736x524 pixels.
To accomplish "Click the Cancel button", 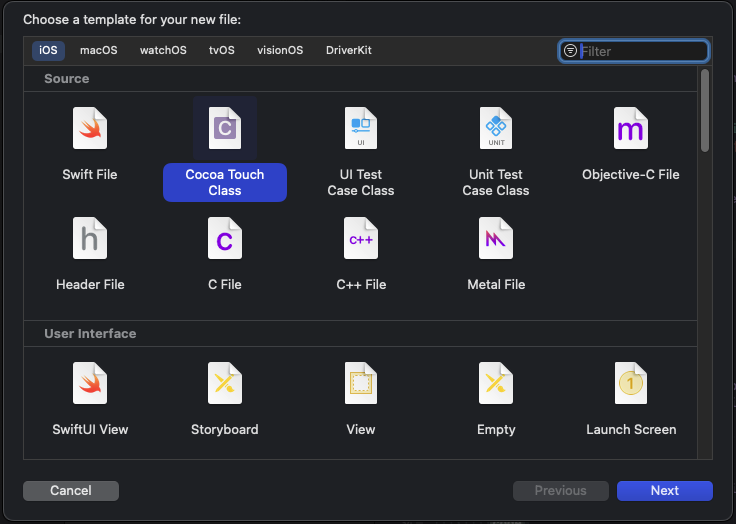I will coord(71,491).
